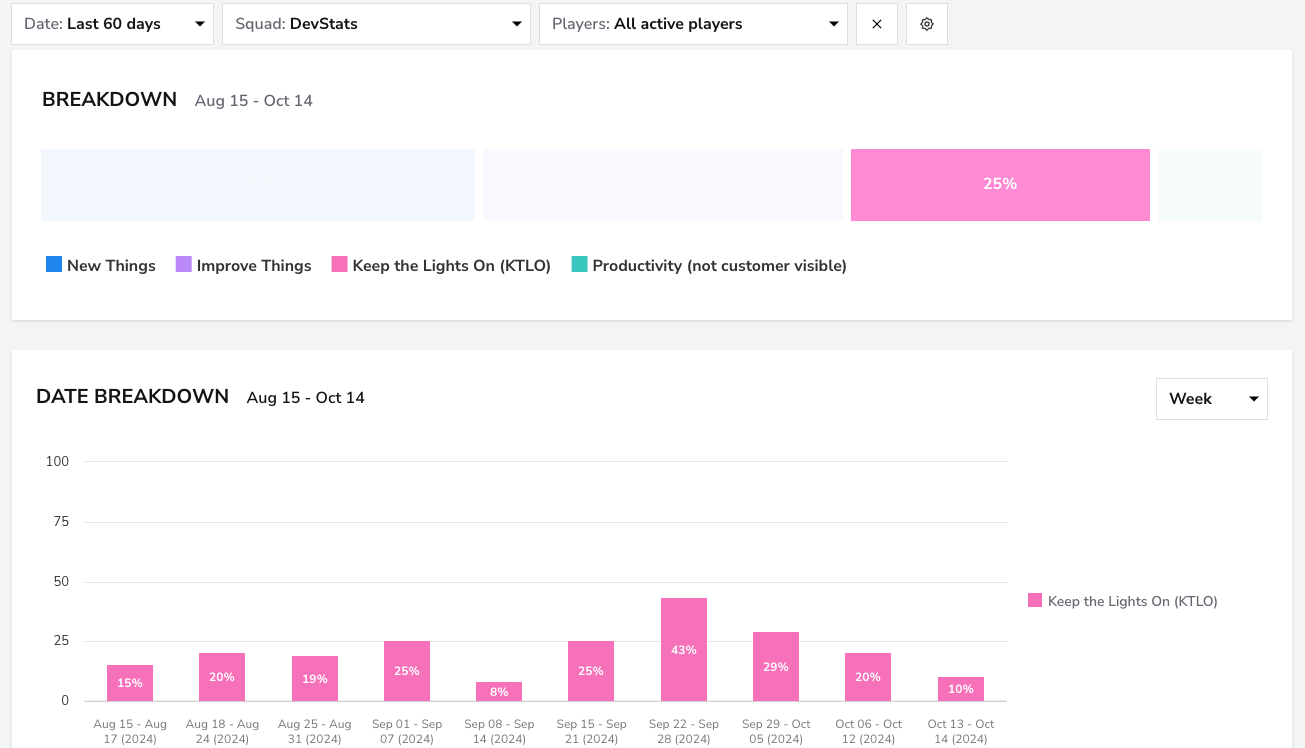The height and width of the screenshot is (748, 1305).
Task: Click the faded Improve Things breakdown segment
Action: [663, 185]
